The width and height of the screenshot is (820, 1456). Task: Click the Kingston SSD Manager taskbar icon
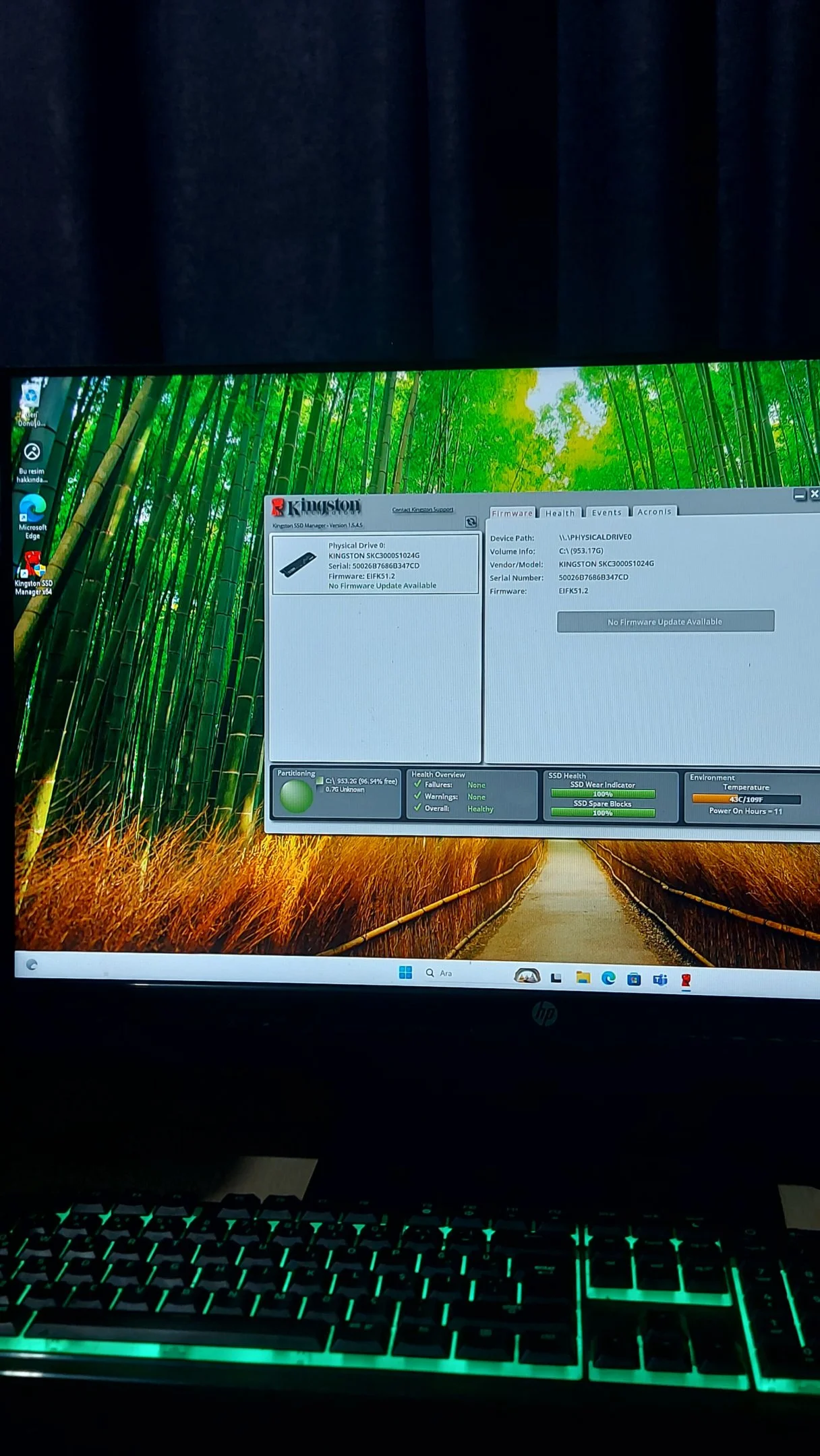(686, 980)
